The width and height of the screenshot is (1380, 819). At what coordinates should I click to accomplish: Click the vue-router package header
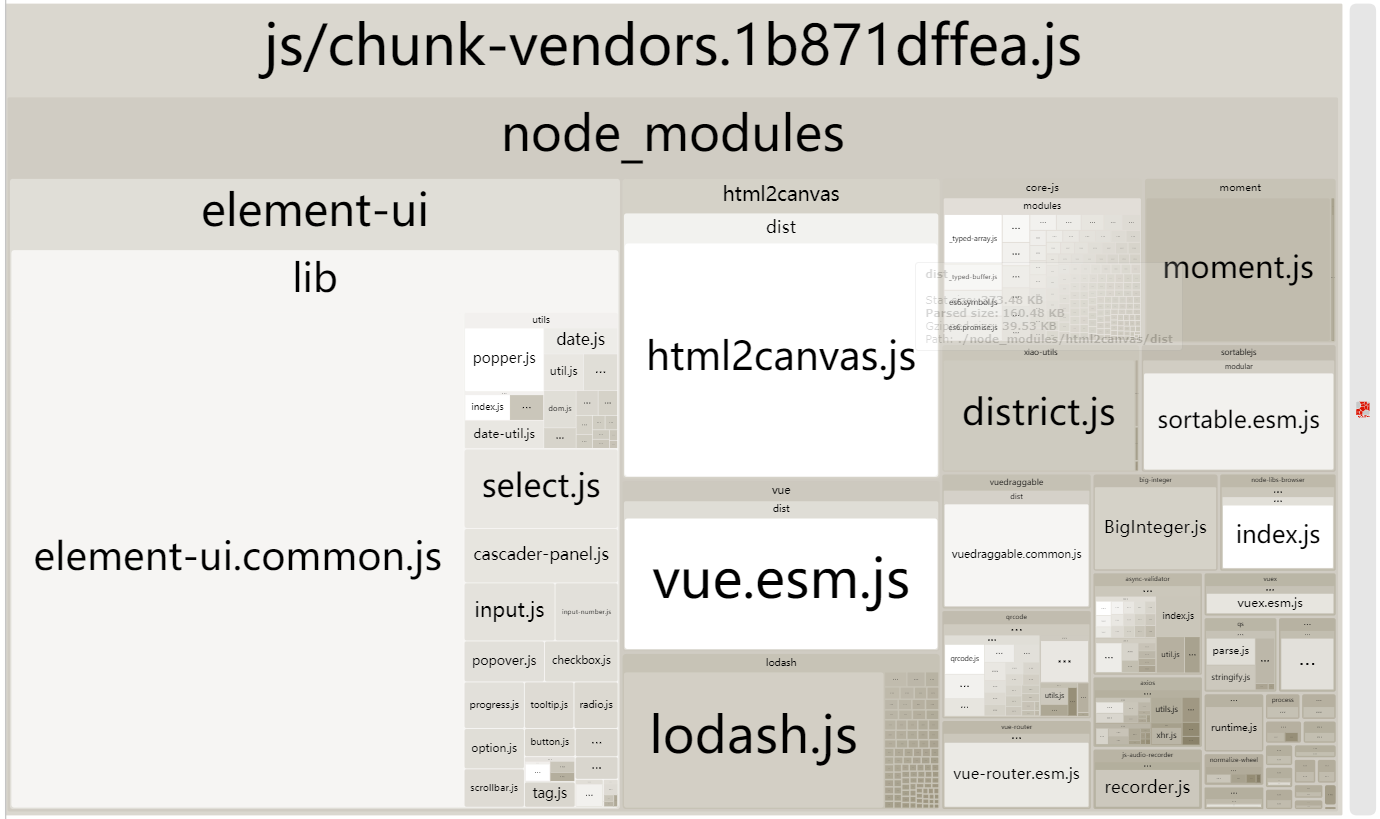(1016, 727)
